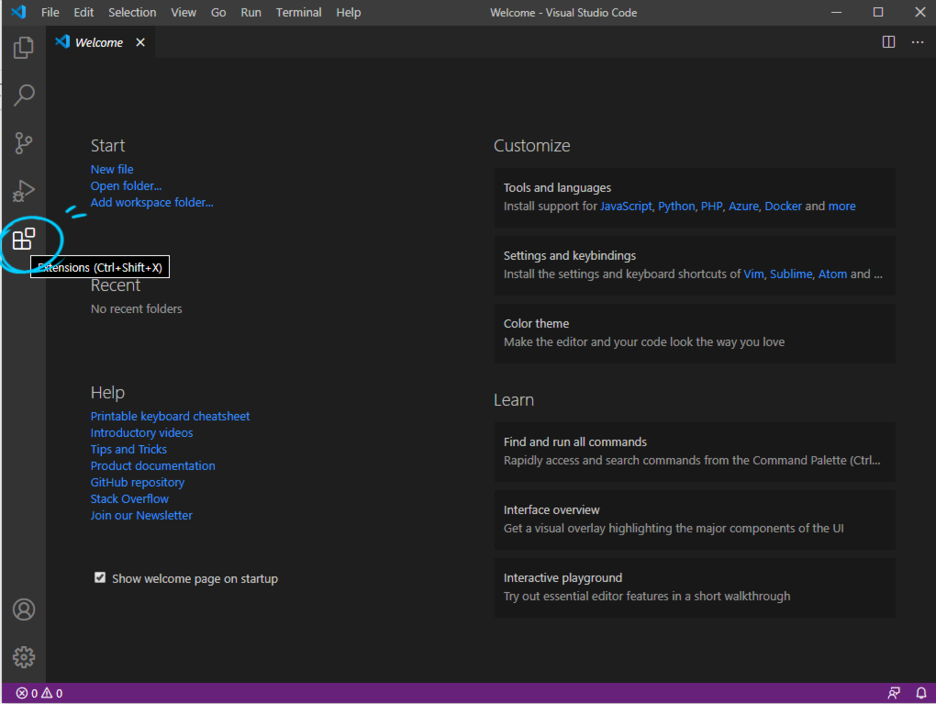Open the Source Control view icon
The height and width of the screenshot is (704, 936).
[x=24, y=143]
